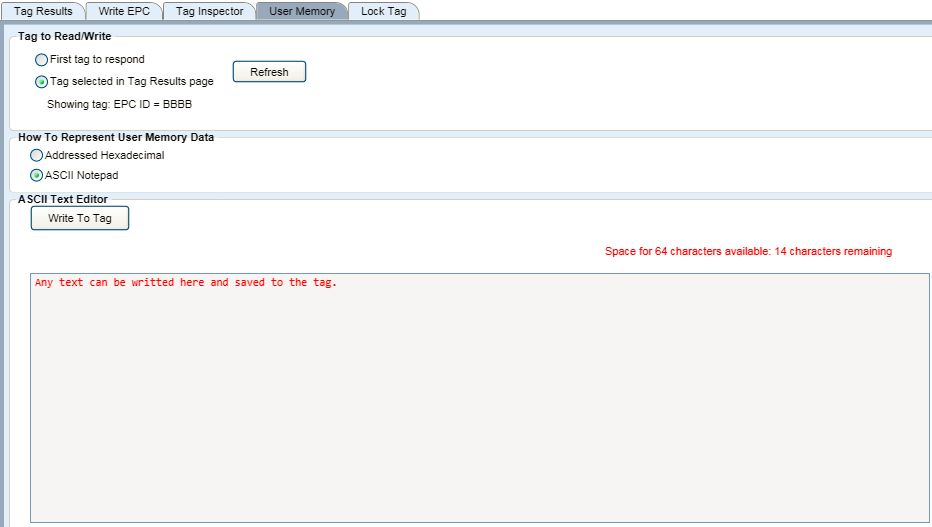This screenshot has height=527, width=932.
Task: Click the Refresh button
Action: pos(269,72)
